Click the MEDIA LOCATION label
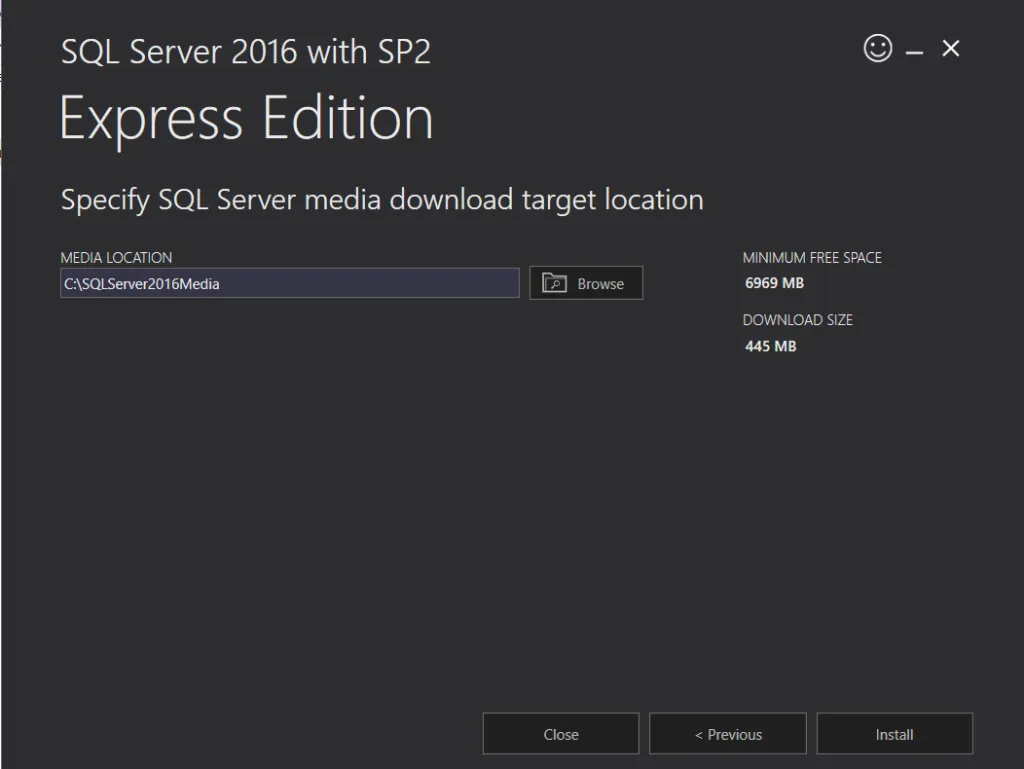Image resolution: width=1024 pixels, height=769 pixels. tap(116, 257)
